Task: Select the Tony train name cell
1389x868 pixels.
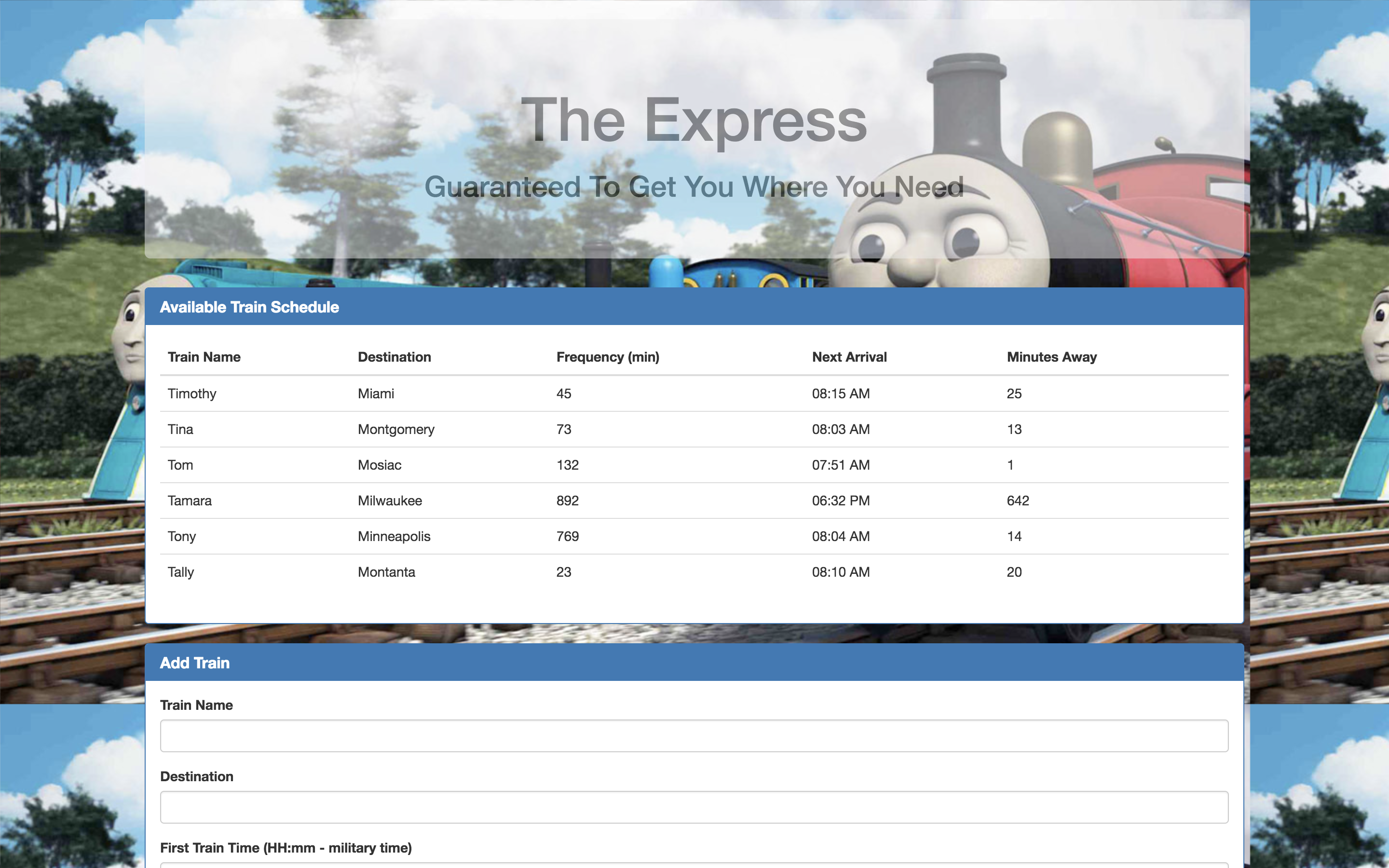Action: click(181, 536)
